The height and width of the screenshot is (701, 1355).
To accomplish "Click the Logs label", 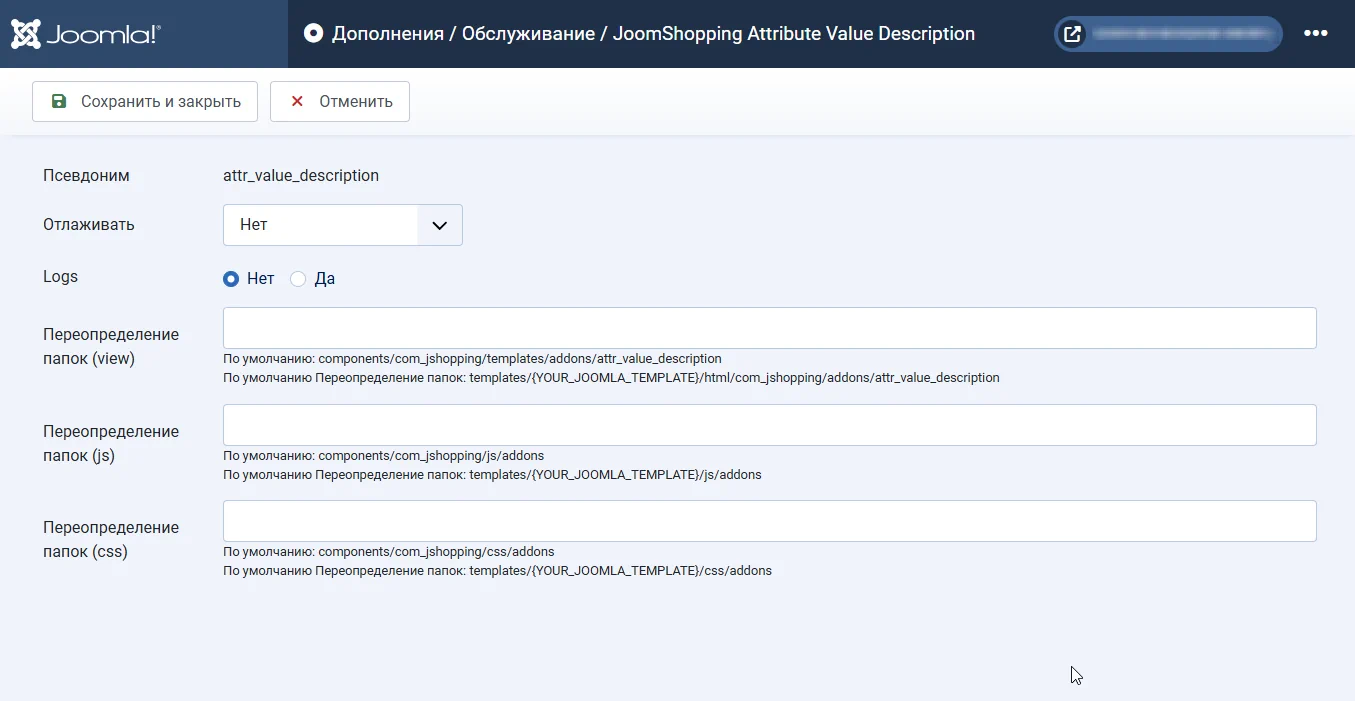I will [x=60, y=277].
